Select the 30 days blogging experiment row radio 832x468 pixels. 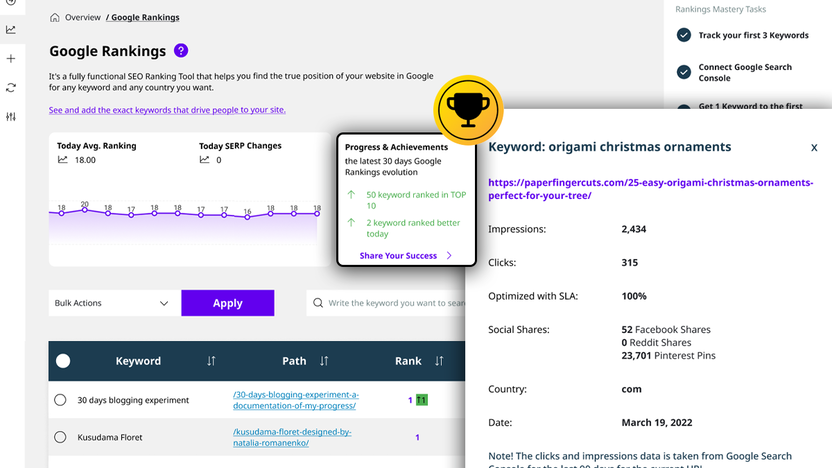tap(60, 400)
